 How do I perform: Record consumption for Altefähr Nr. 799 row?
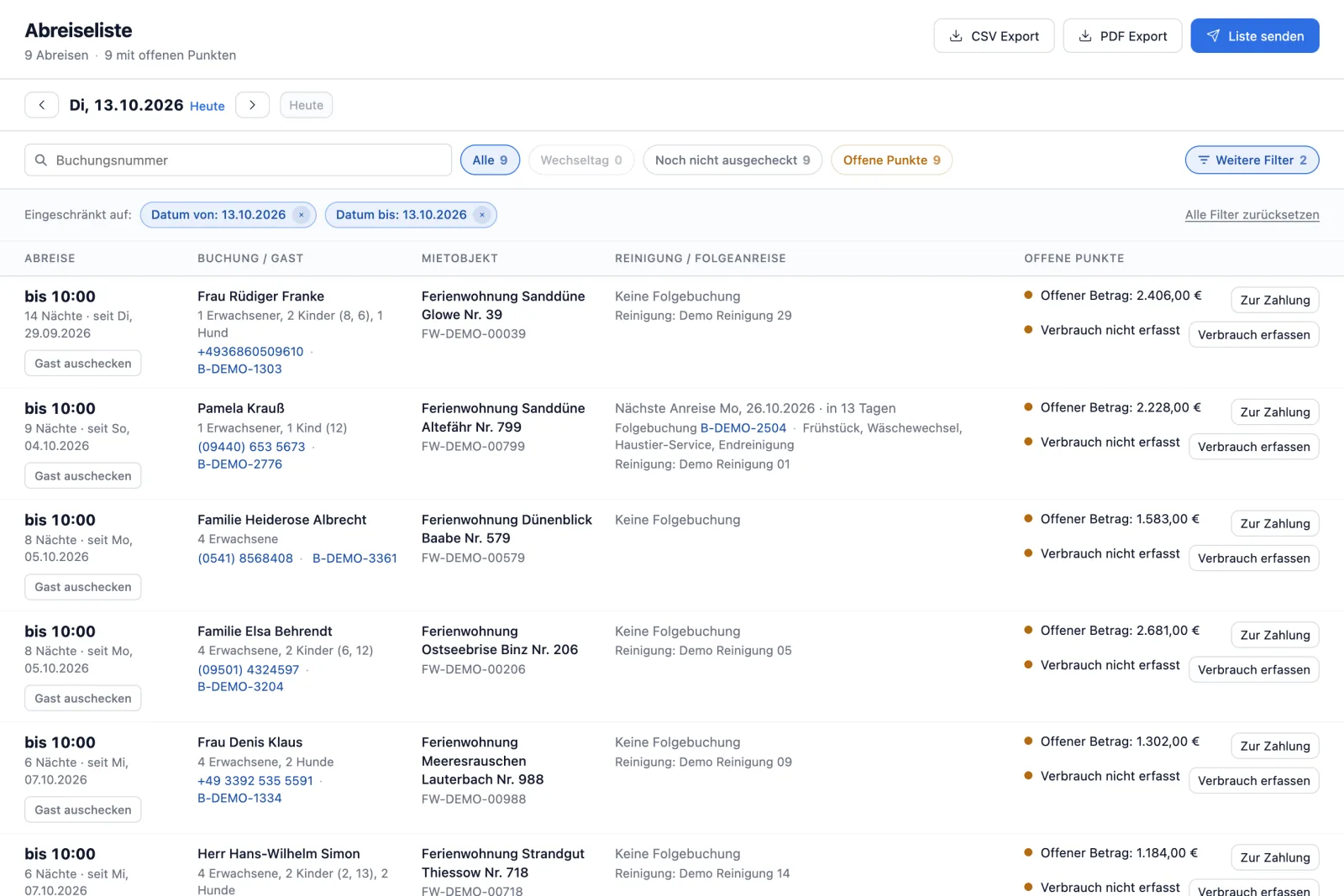click(1253, 446)
